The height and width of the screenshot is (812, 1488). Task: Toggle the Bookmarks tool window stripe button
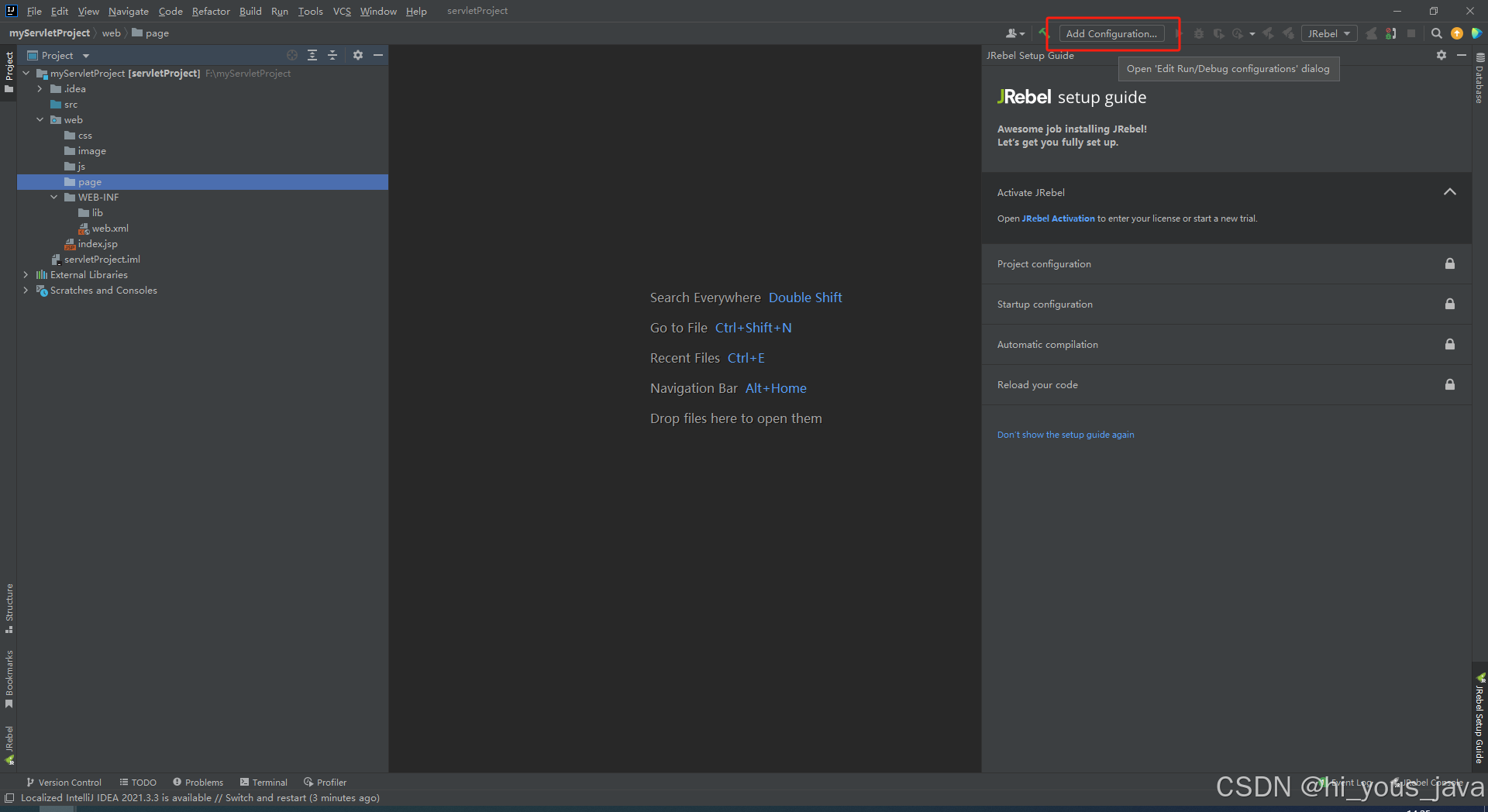coord(9,679)
